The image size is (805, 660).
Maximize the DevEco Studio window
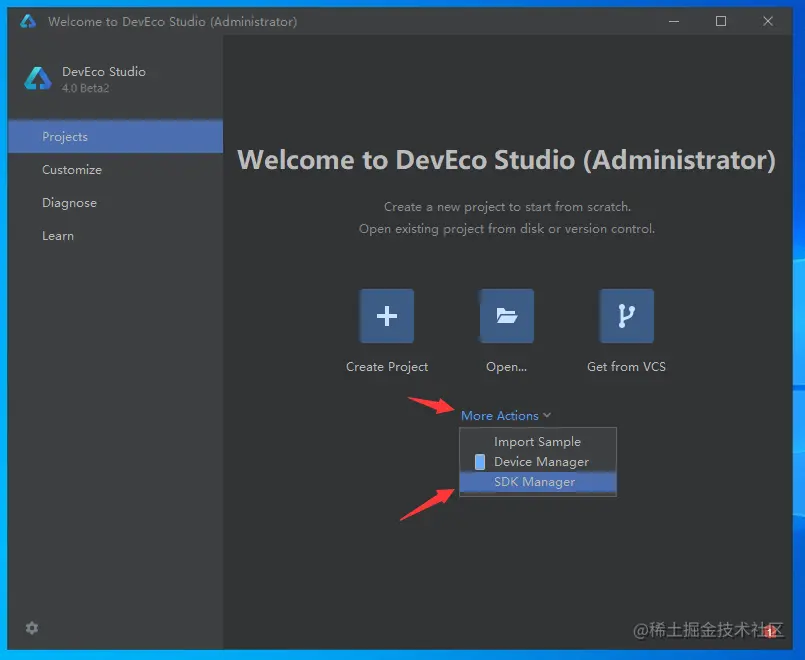tap(721, 21)
